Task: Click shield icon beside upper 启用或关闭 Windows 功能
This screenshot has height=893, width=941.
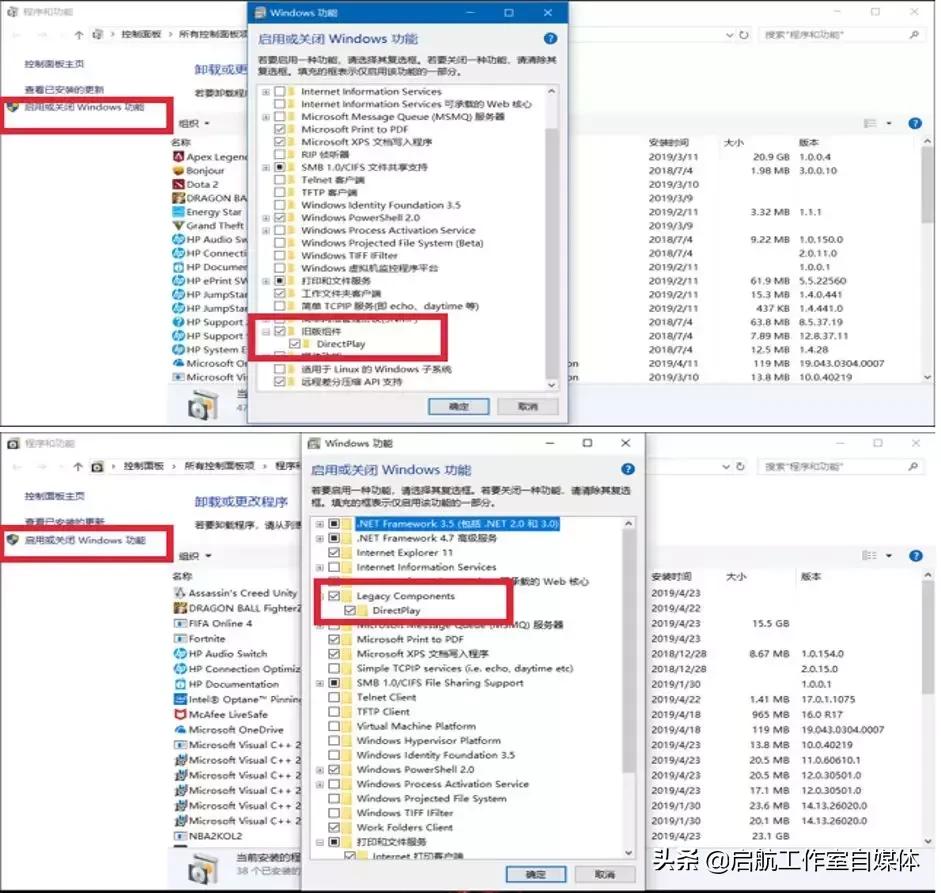Action: (x=13, y=107)
